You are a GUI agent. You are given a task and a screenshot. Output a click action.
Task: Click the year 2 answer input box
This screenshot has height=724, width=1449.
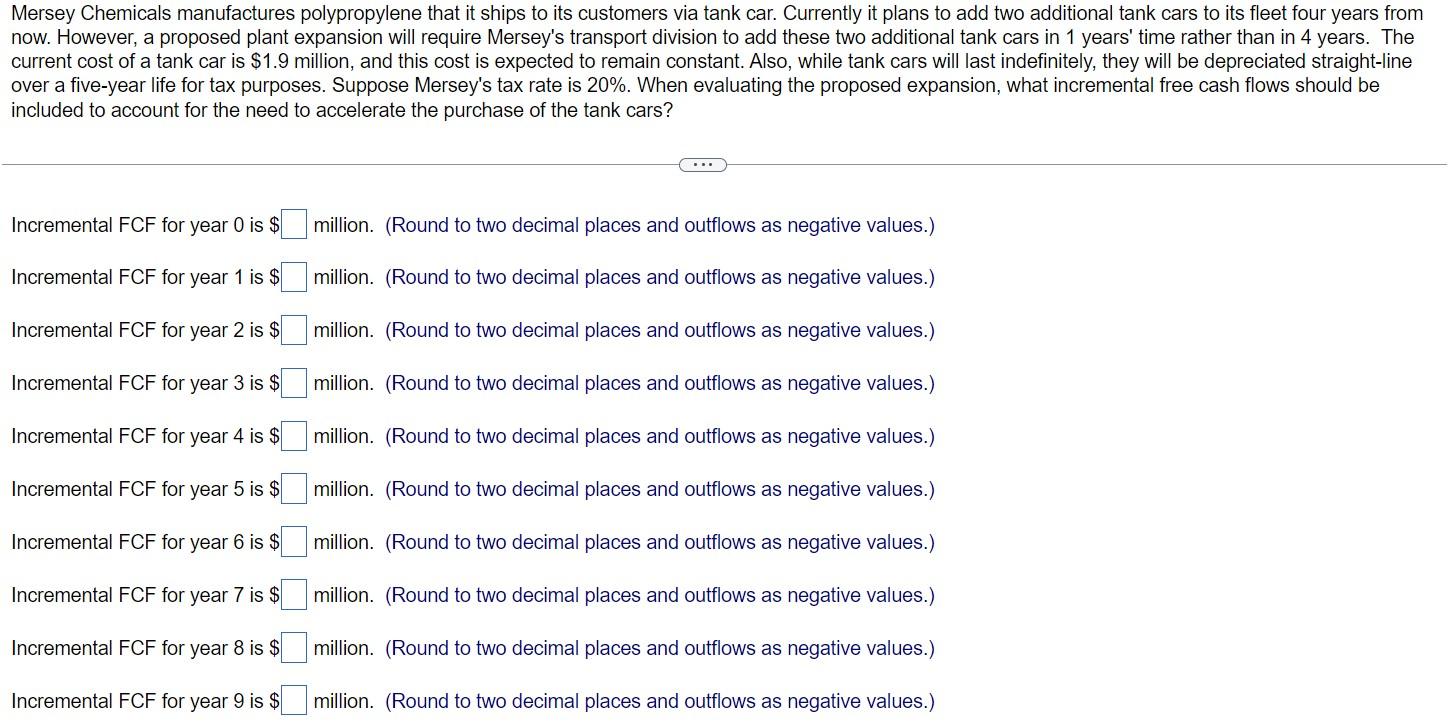293,330
